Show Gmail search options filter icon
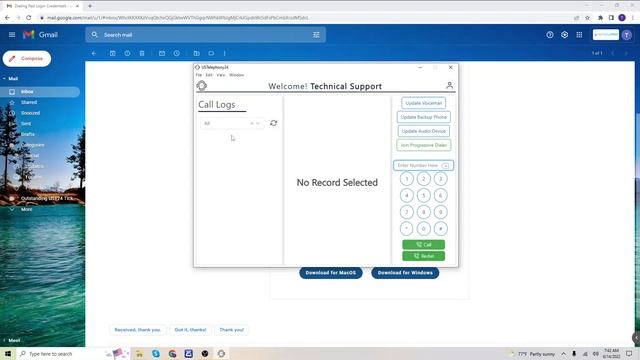The image size is (640, 360). (316, 35)
